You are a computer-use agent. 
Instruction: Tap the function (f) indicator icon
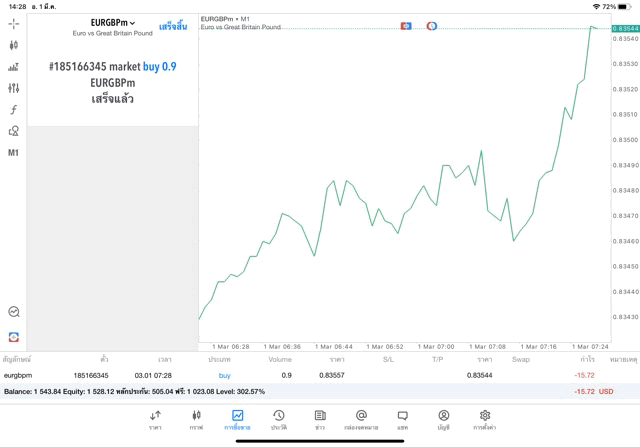tap(13, 110)
